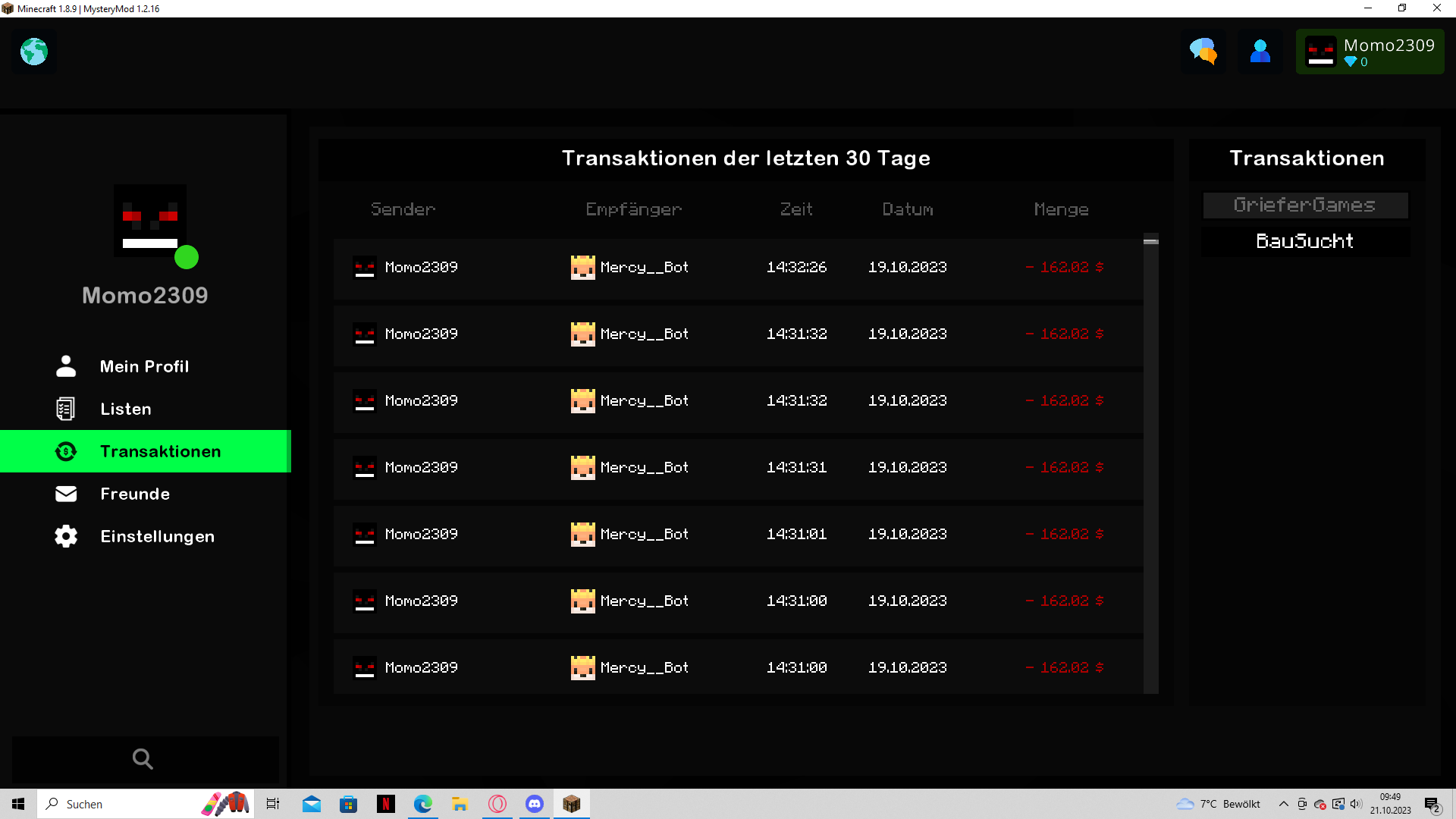The width and height of the screenshot is (1456, 819).
Task: Click the Einstellungen gear icon
Action: click(x=66, y=536)
